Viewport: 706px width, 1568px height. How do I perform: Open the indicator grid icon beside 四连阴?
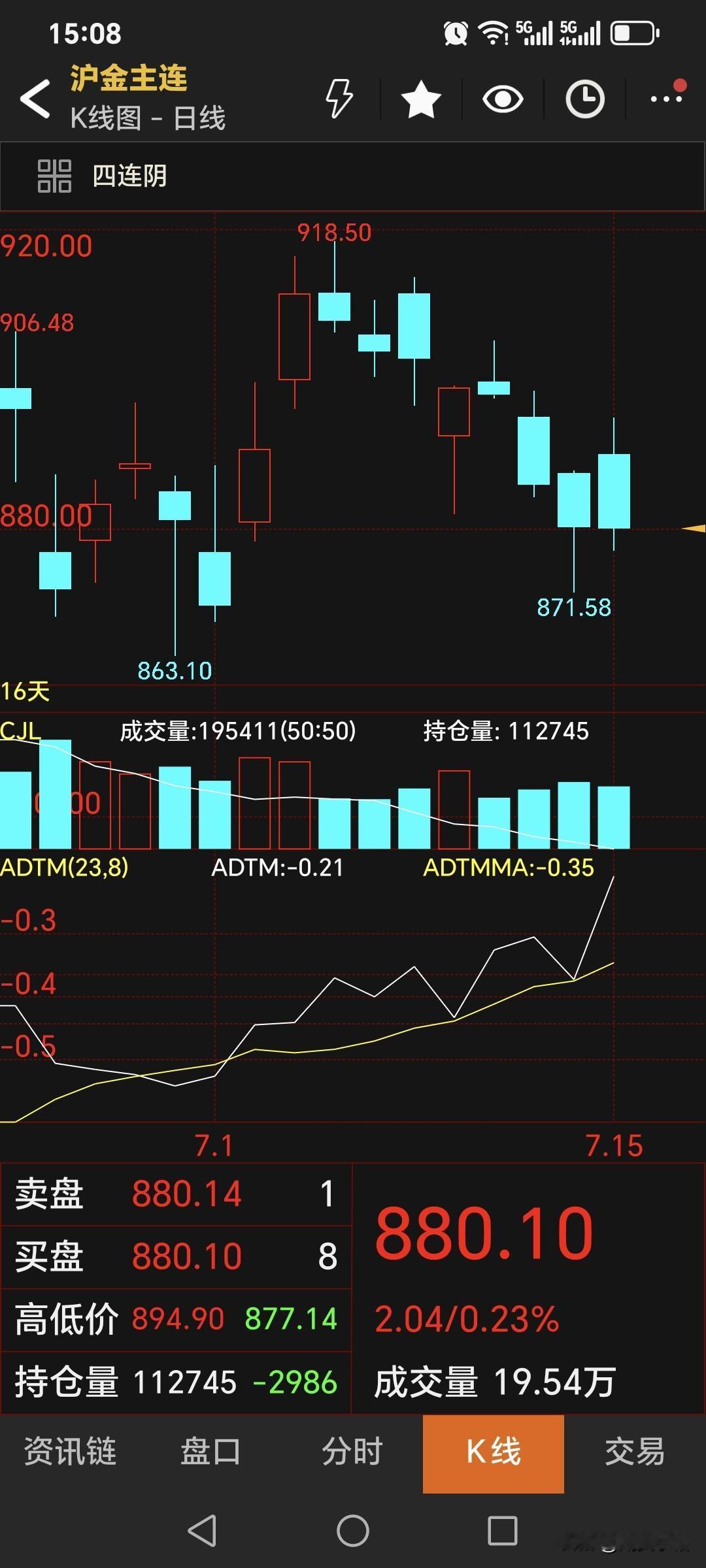click(x=54, y=176)
